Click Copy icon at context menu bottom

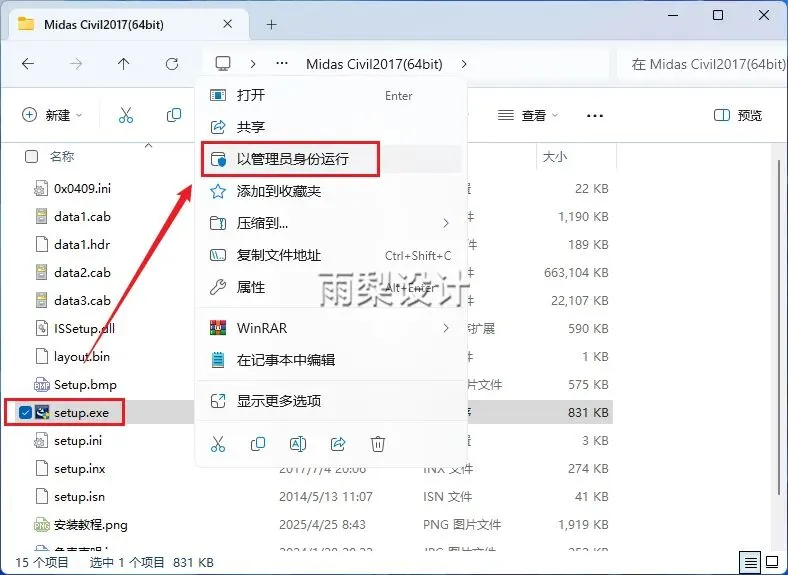258,444
